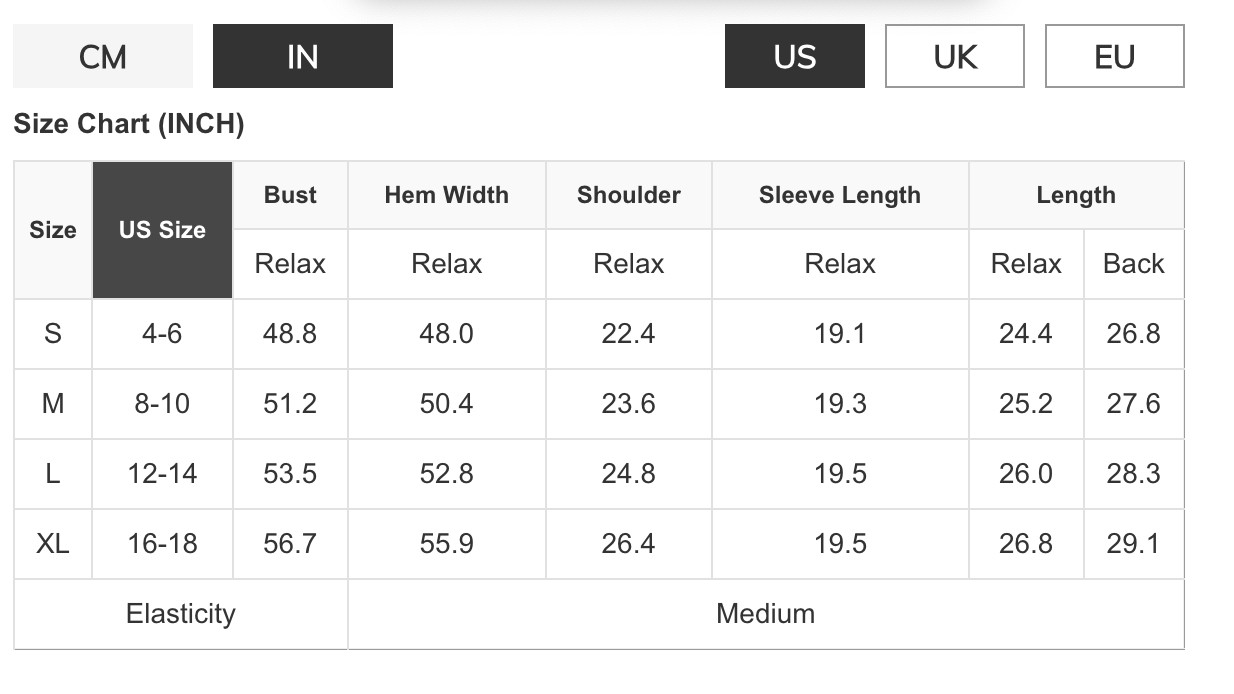1234x694 pixels.
Task: Switch size chart units to CM
Action: click(x=103, y=57)
